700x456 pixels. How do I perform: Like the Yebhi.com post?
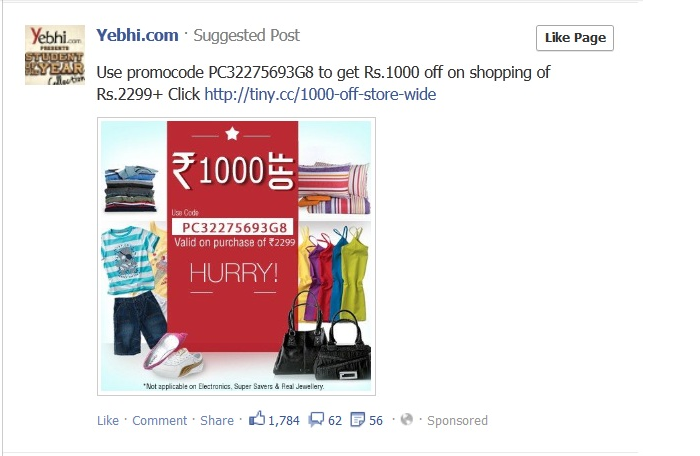point(108,420)
